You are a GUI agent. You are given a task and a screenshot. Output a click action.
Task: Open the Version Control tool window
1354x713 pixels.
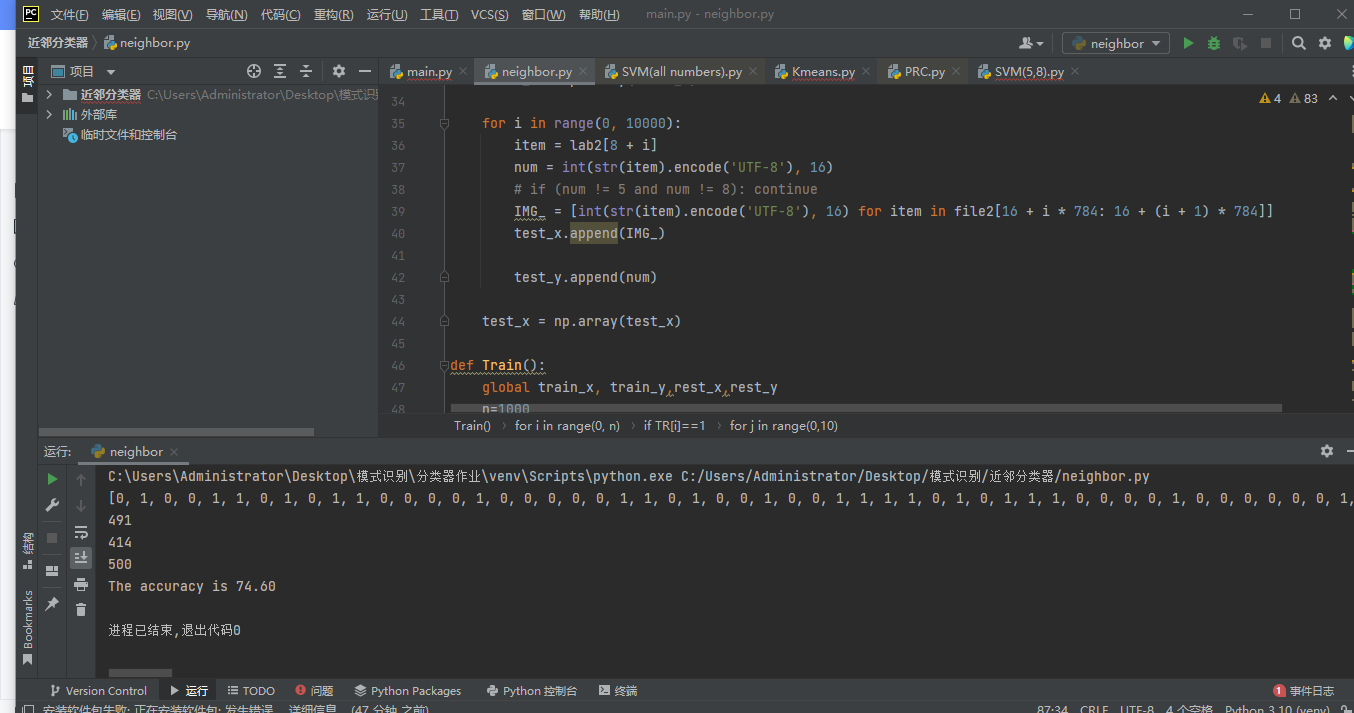tap(98, 690)
